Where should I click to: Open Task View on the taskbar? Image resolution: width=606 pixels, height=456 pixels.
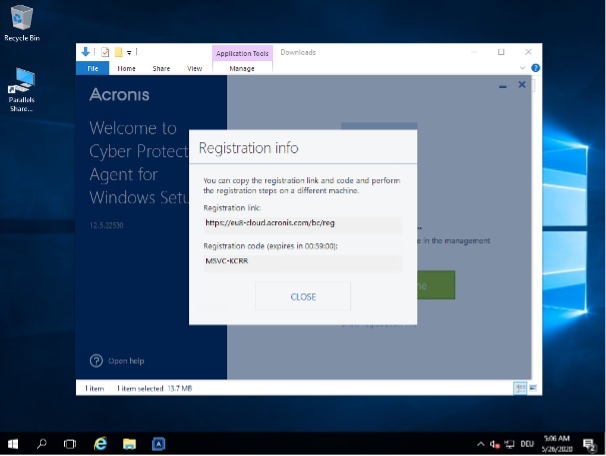coord(70,444)
